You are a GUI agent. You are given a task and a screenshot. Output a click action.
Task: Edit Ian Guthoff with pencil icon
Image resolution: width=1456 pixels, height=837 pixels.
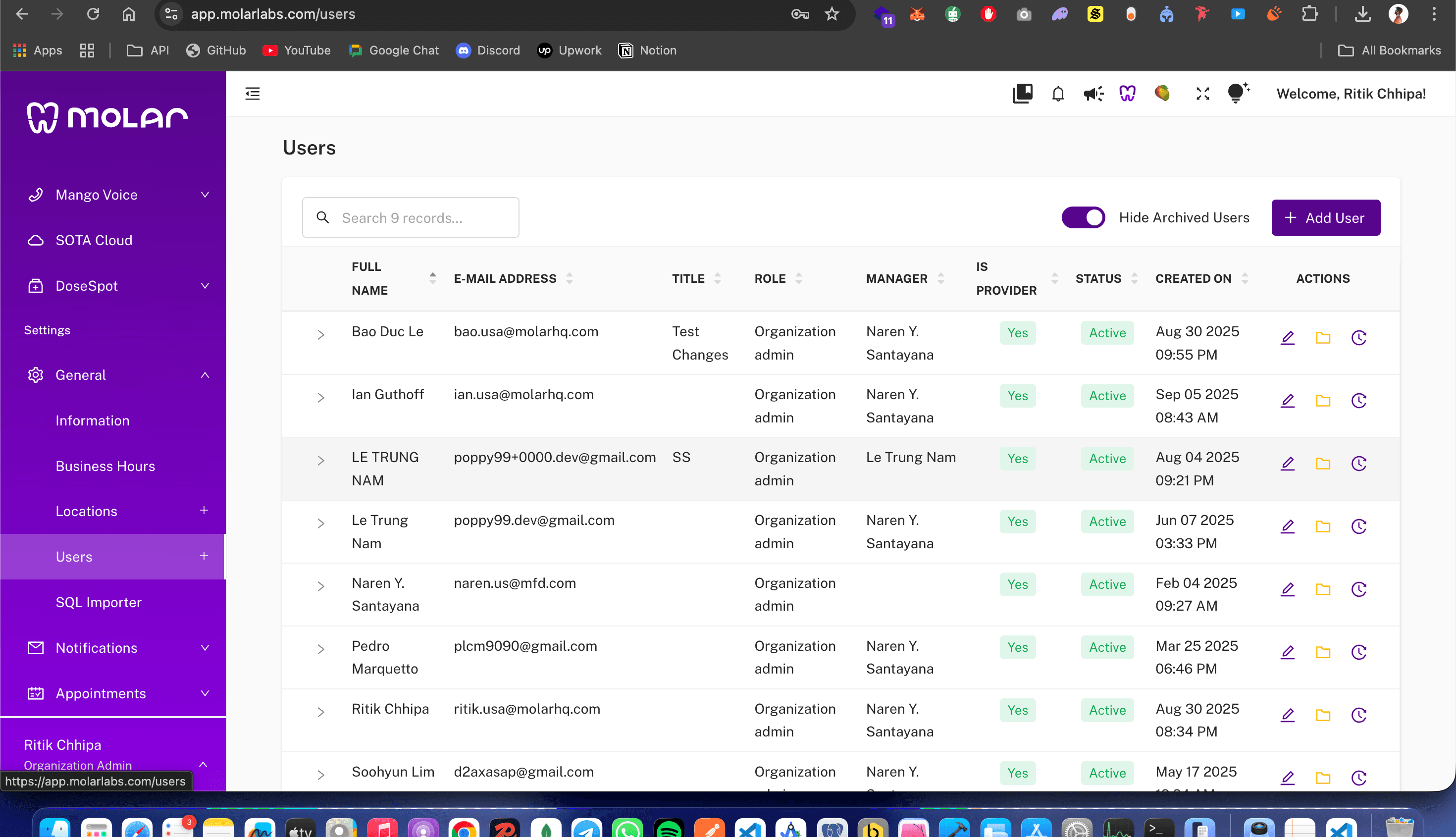(x=1288, y=400)
